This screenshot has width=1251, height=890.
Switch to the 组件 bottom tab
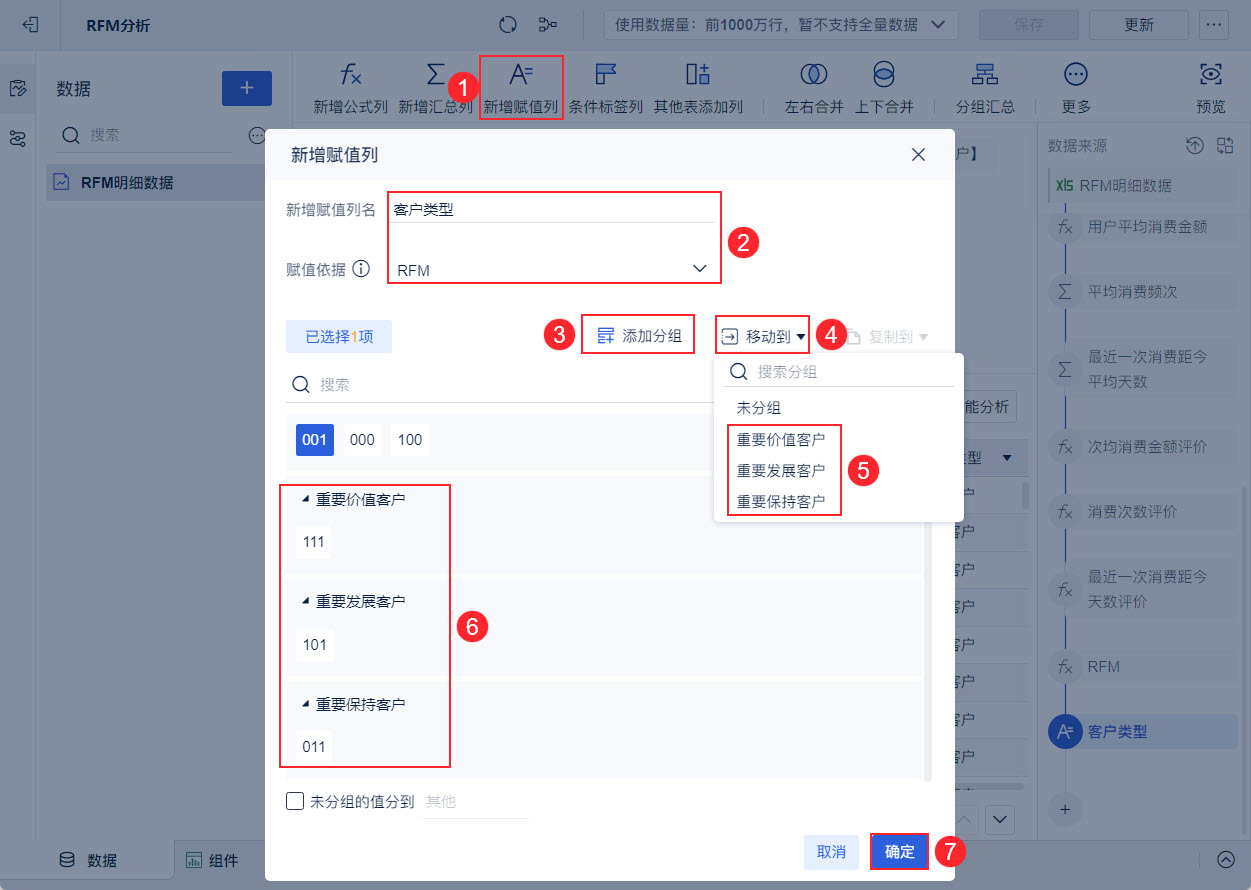pyautogui.click(x=211, y=860)
